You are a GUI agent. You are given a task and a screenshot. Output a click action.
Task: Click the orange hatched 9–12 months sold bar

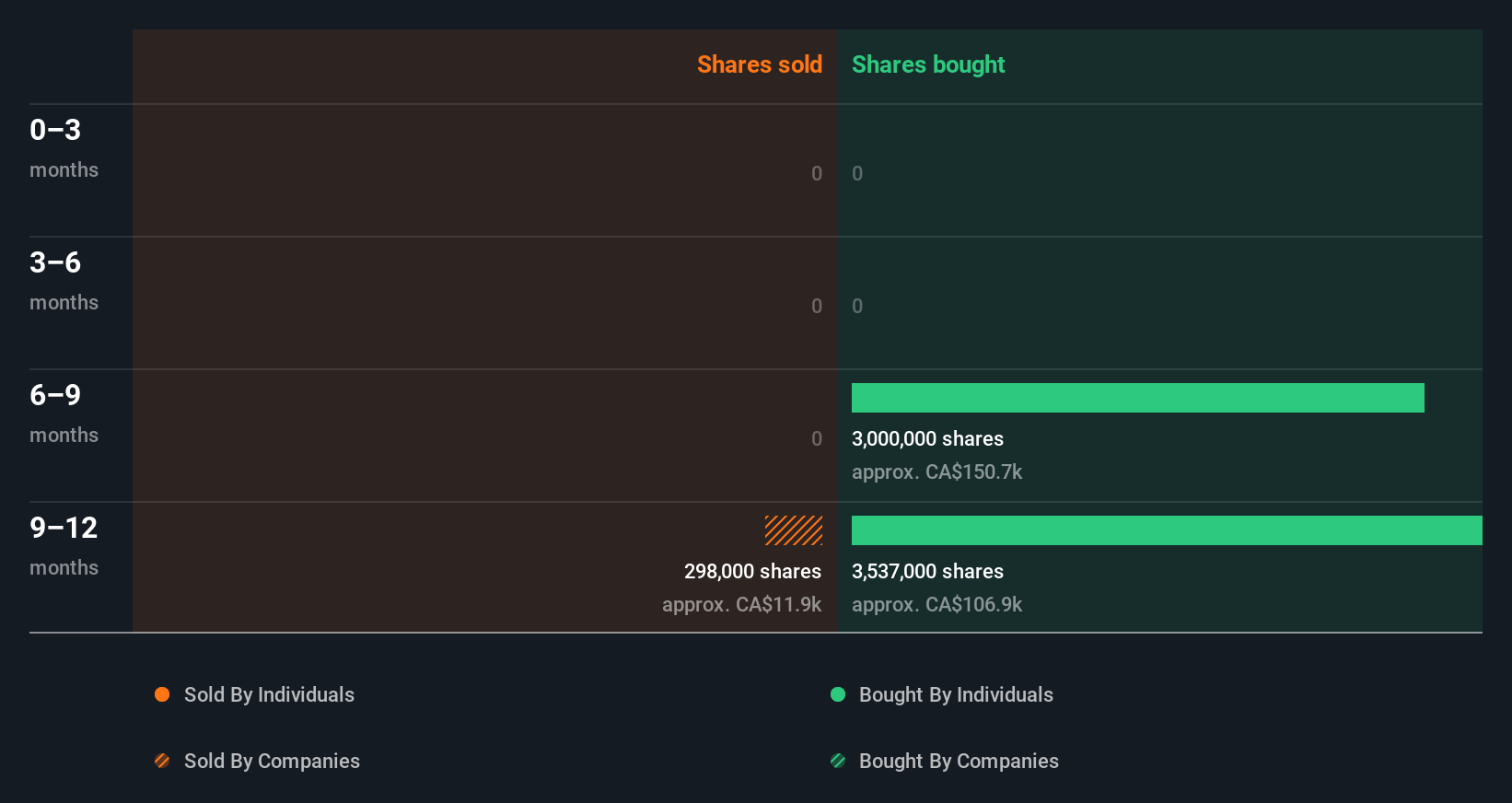[x=794, y=530]
